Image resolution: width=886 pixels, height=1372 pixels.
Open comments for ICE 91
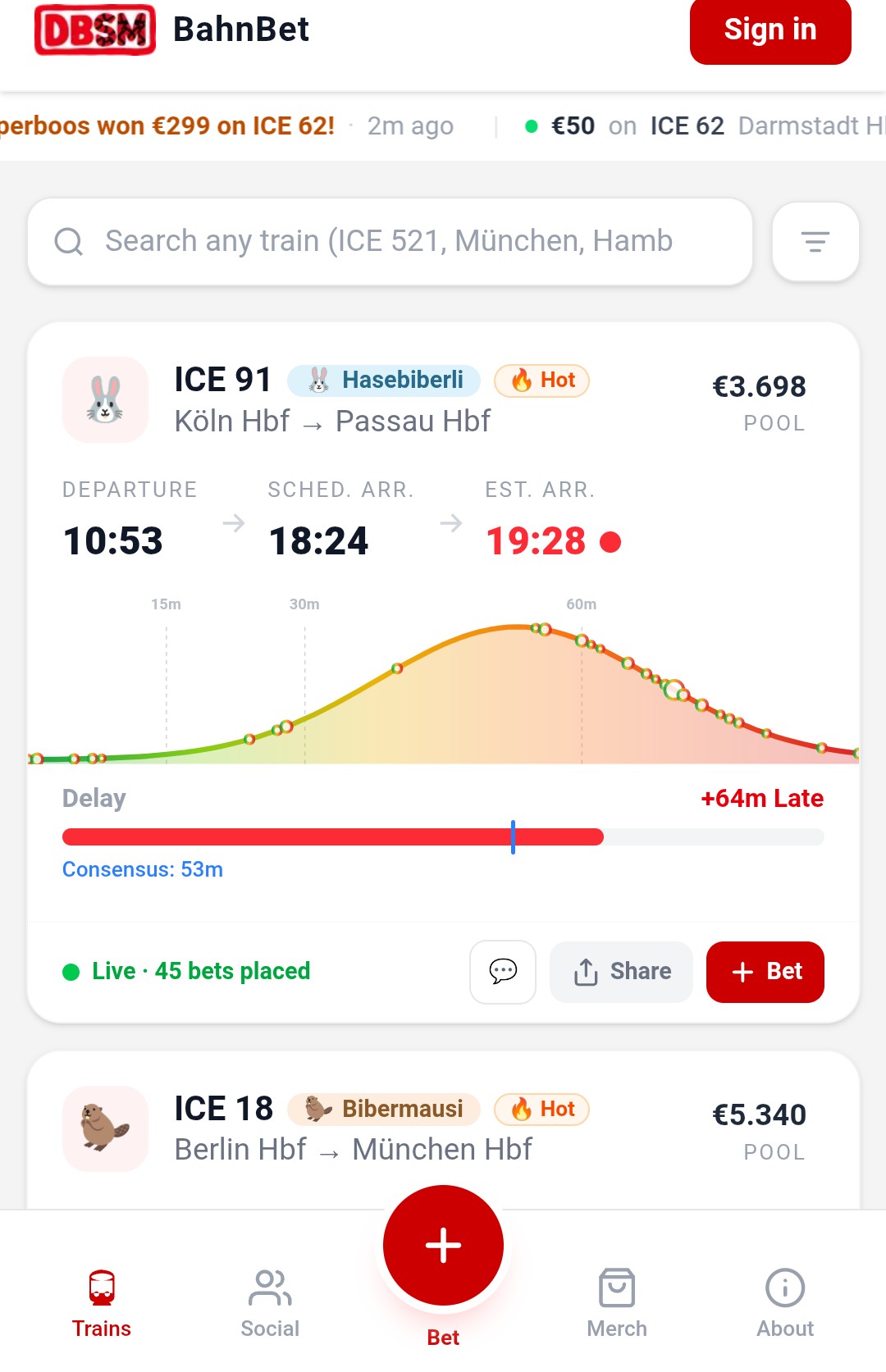502,972
